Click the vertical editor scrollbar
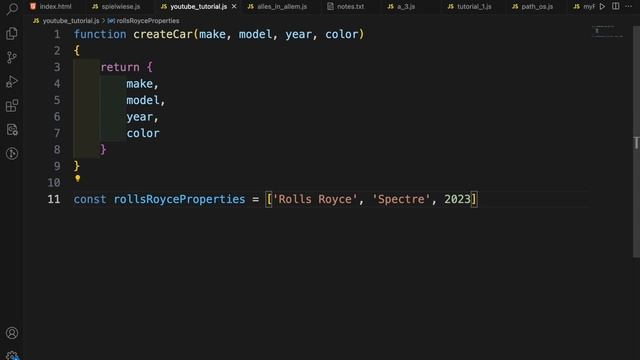640x360 pixels. (x=636, y=142)
